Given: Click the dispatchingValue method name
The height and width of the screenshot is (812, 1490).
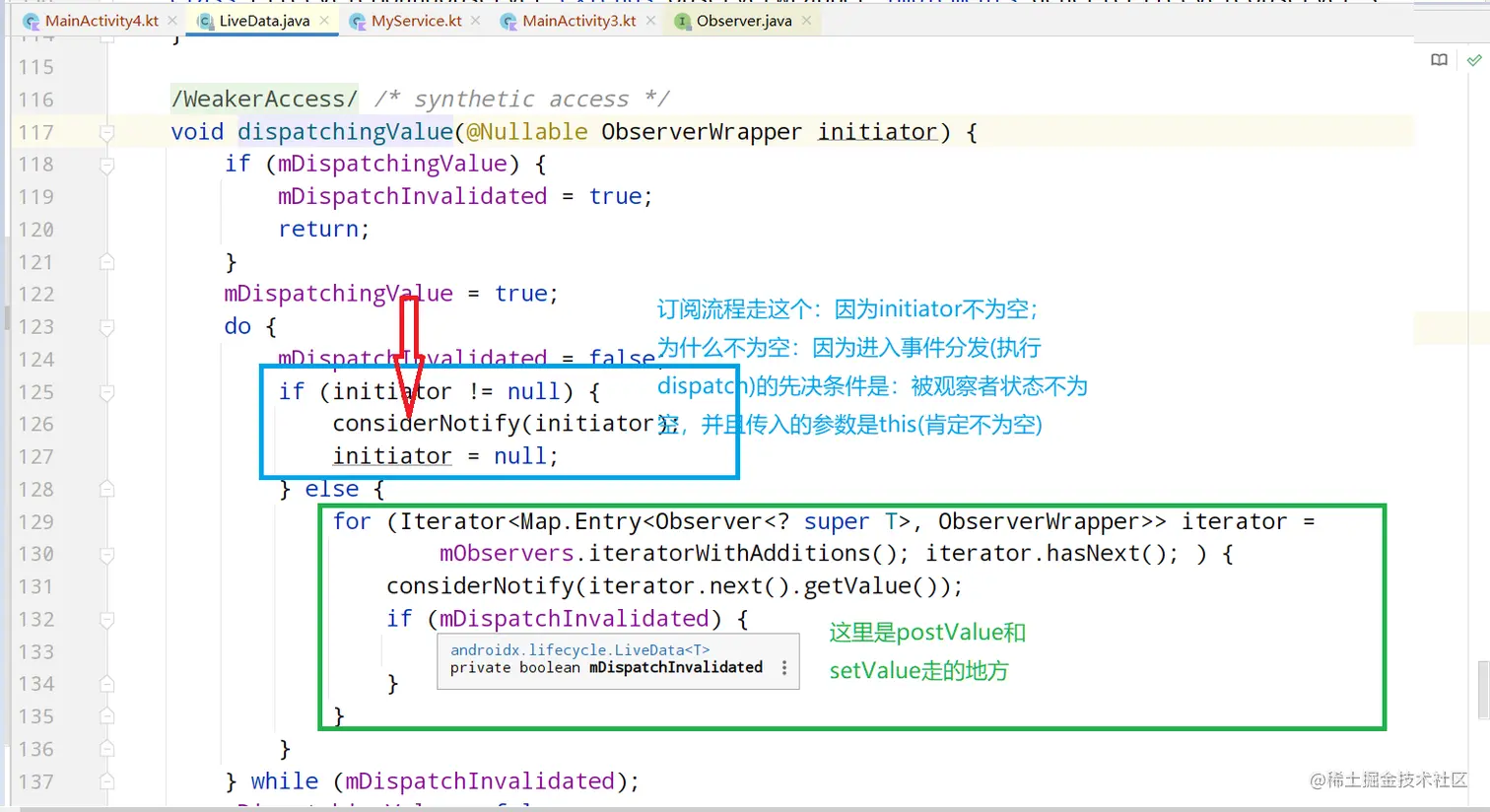Looking at the screenshot, I should click(345, 132).
